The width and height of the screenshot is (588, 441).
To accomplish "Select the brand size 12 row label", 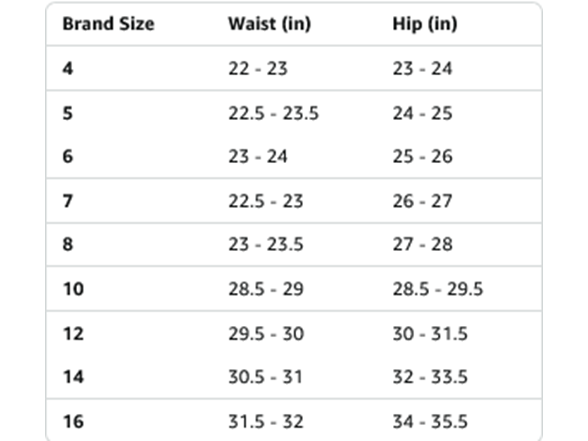I will pyautogui.click(x=73, y=333).
